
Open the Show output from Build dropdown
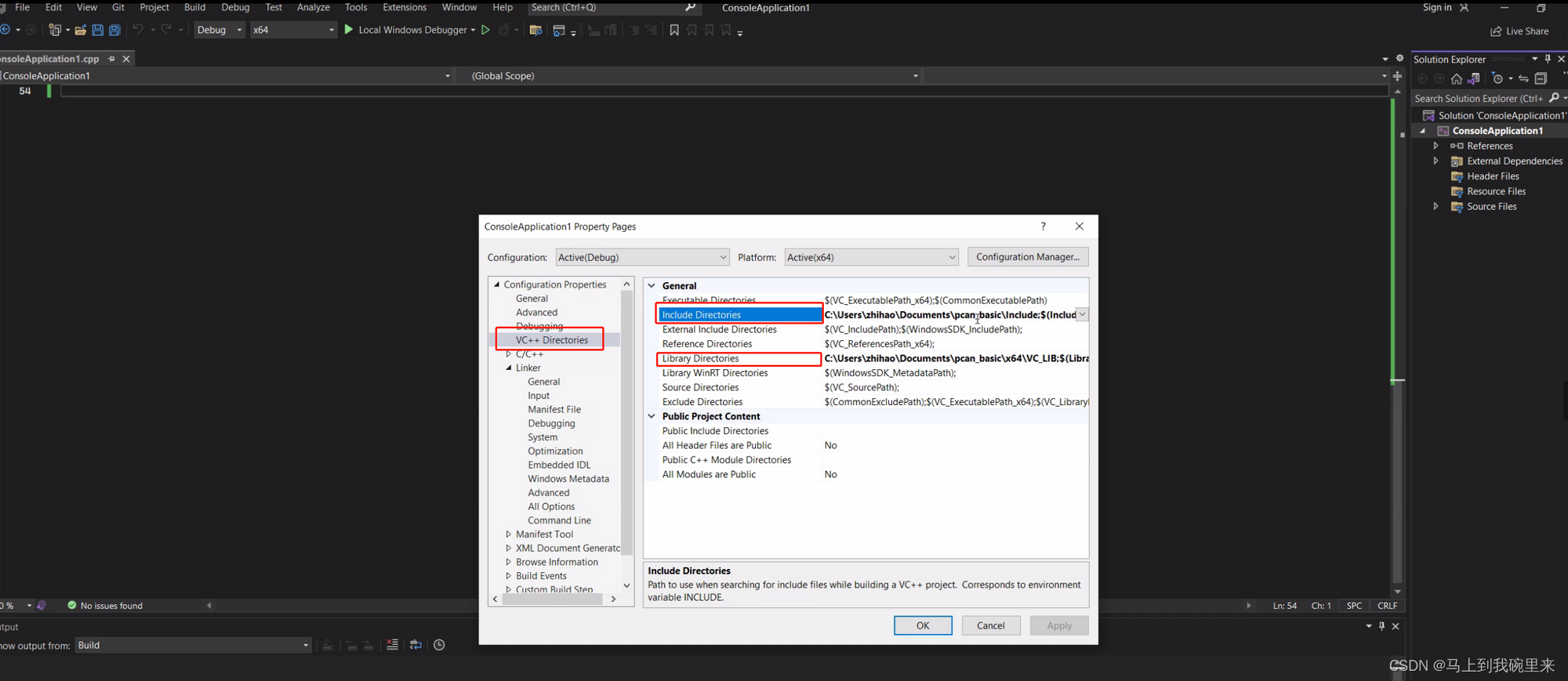(x=193, y=645)
